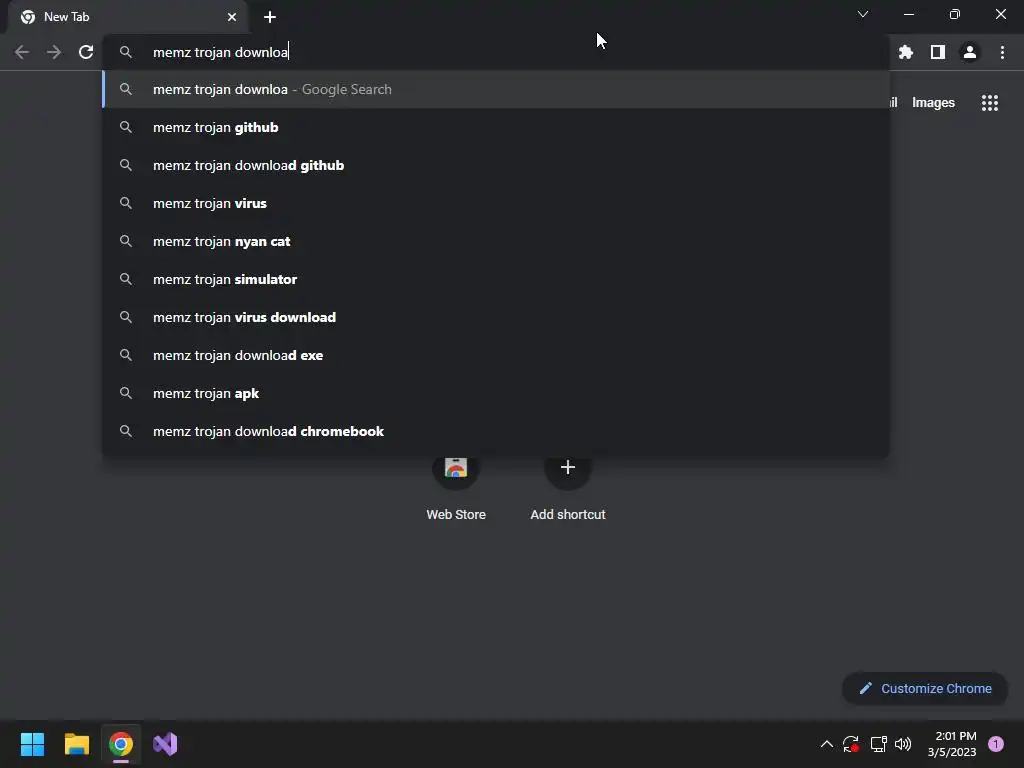Click the Add shortcut tile
This screenshot has width=1024, height=768.
coord(568,487)
